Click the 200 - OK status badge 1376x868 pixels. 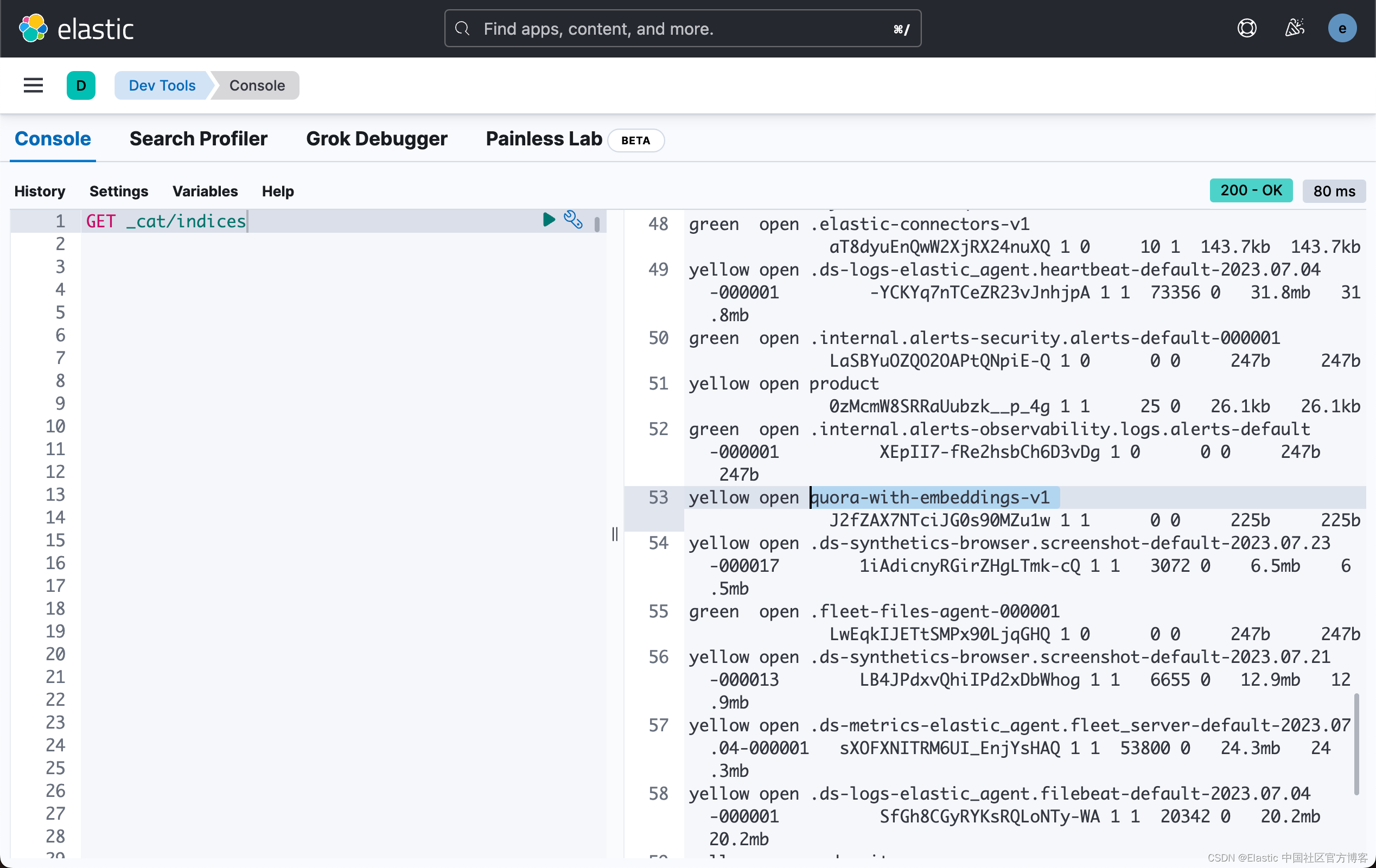point(1250,191)
